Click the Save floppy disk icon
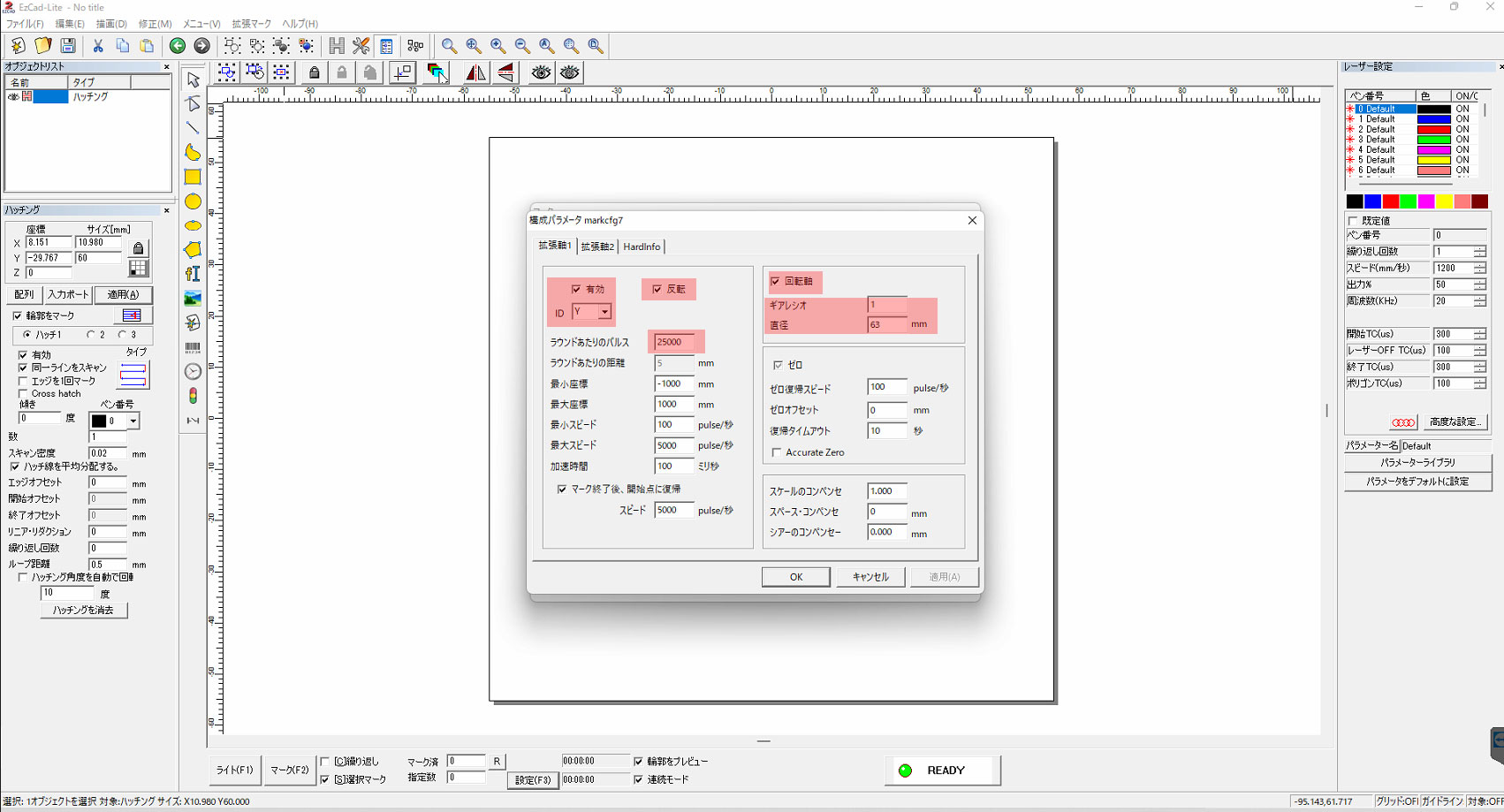The width and height of the screenshot is (1504, 812). [x=68, y=45]
